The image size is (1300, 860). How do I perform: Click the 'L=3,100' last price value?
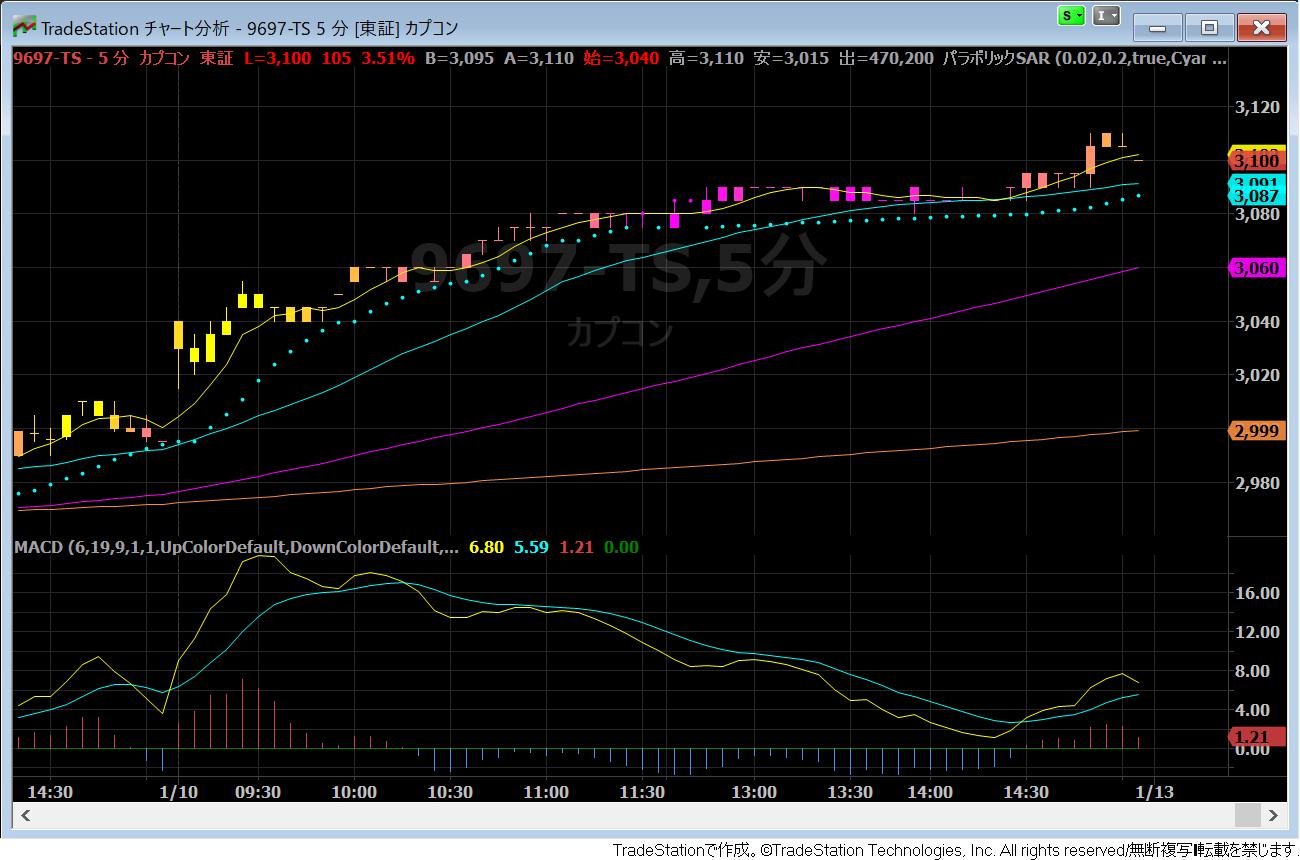[x=278, y=58]
